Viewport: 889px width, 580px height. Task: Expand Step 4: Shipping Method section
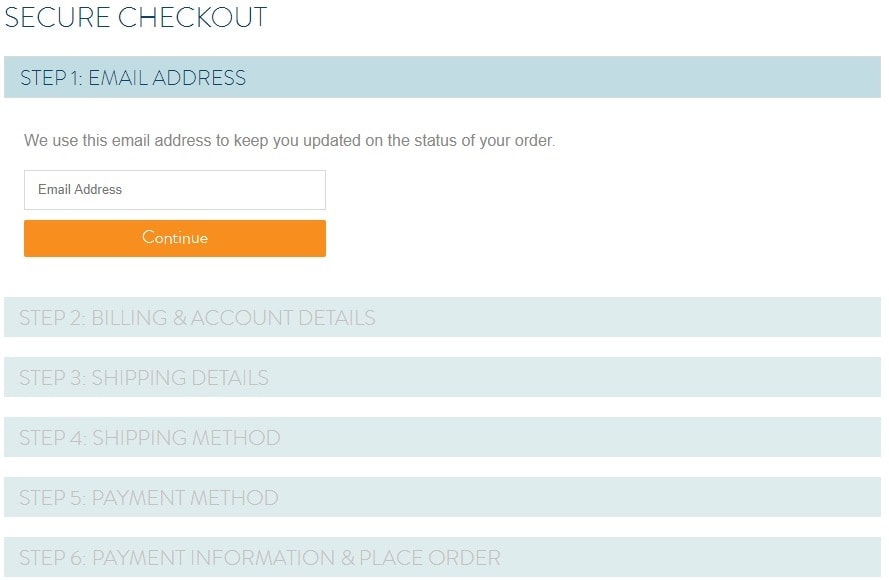442,438
